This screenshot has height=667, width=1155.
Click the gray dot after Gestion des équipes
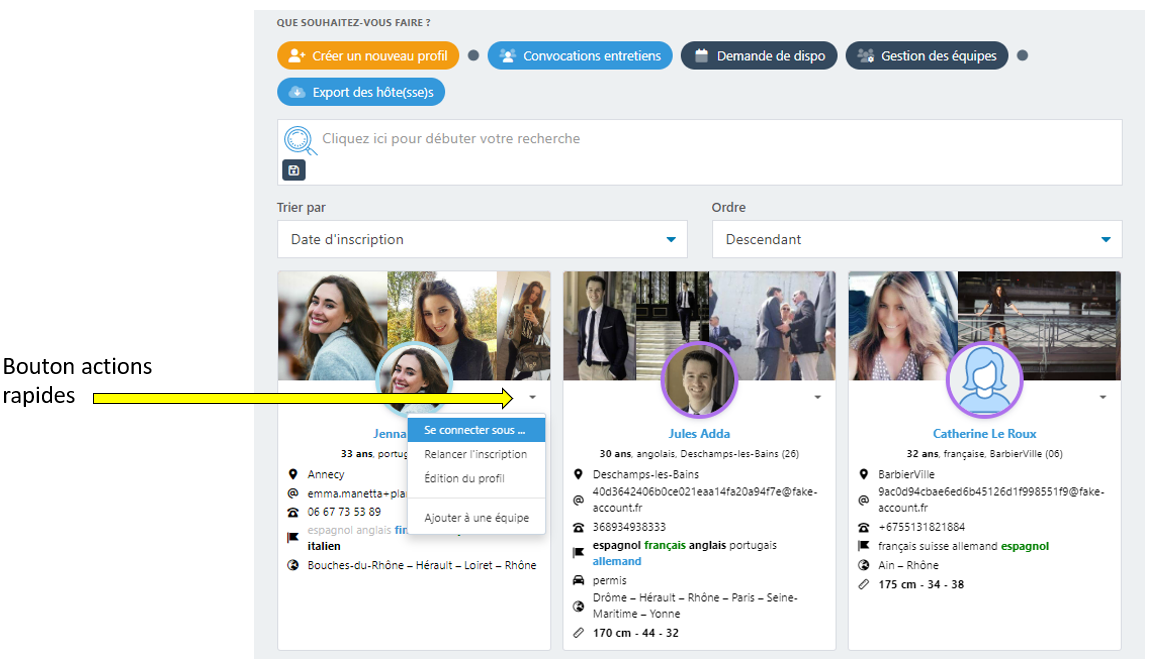(1022, 56)
